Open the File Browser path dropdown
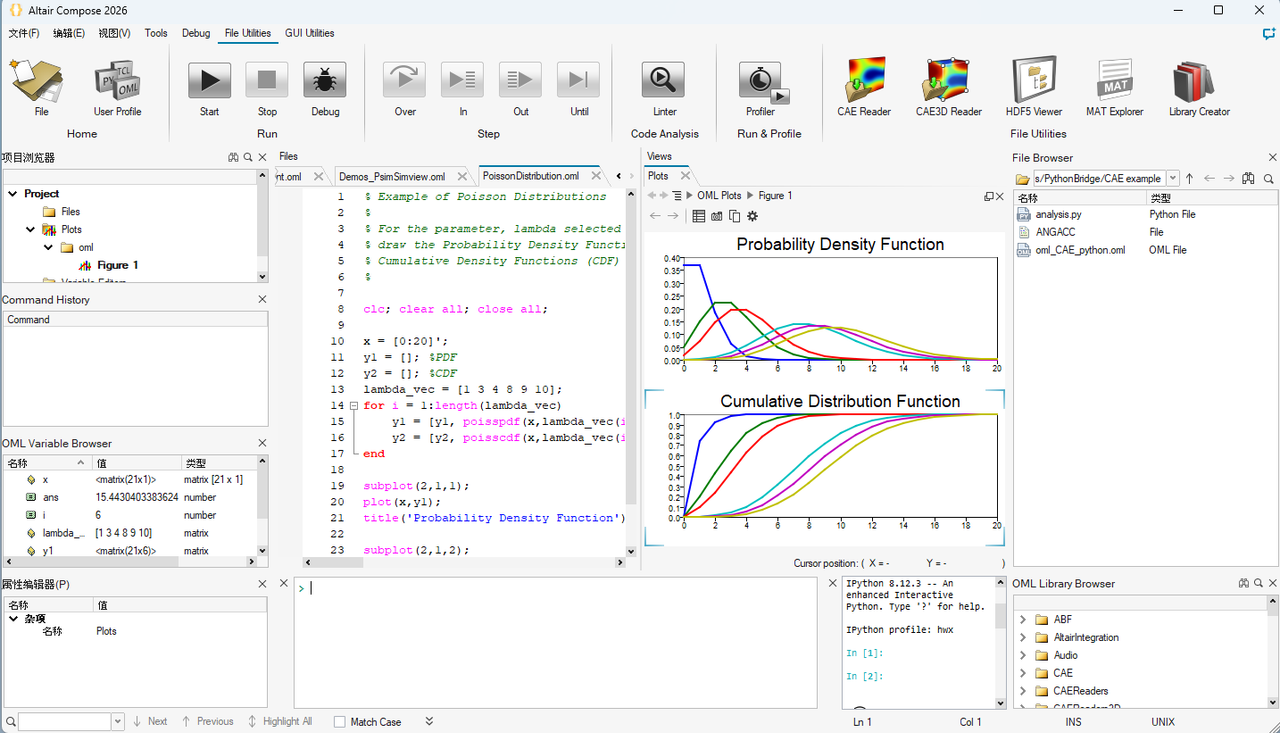1280x733 pixels. pos(1173,179)
